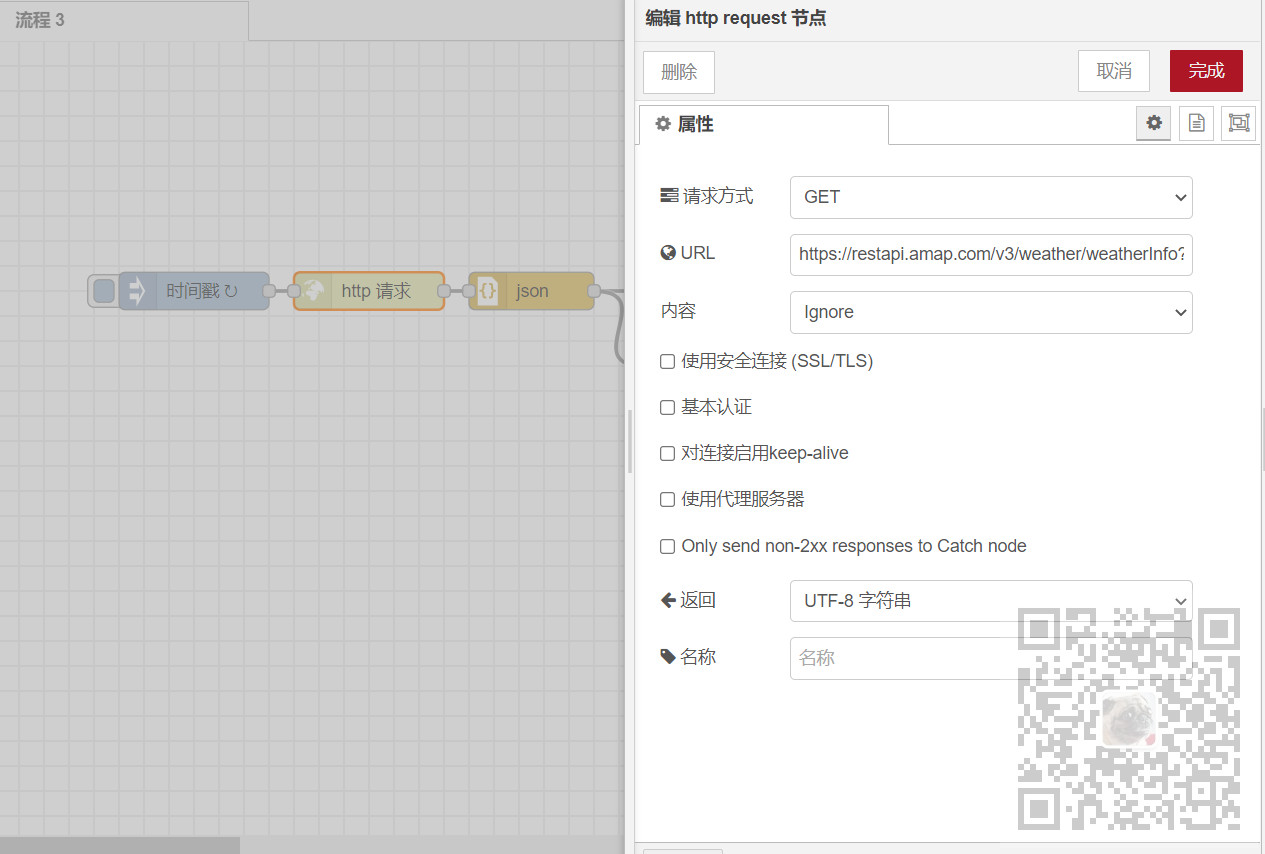Screen dimensions: 1265x854
Task: Toggle 对连接启用keep-alive checkbox
Action: pyautogui.click(x=667, y=453)
